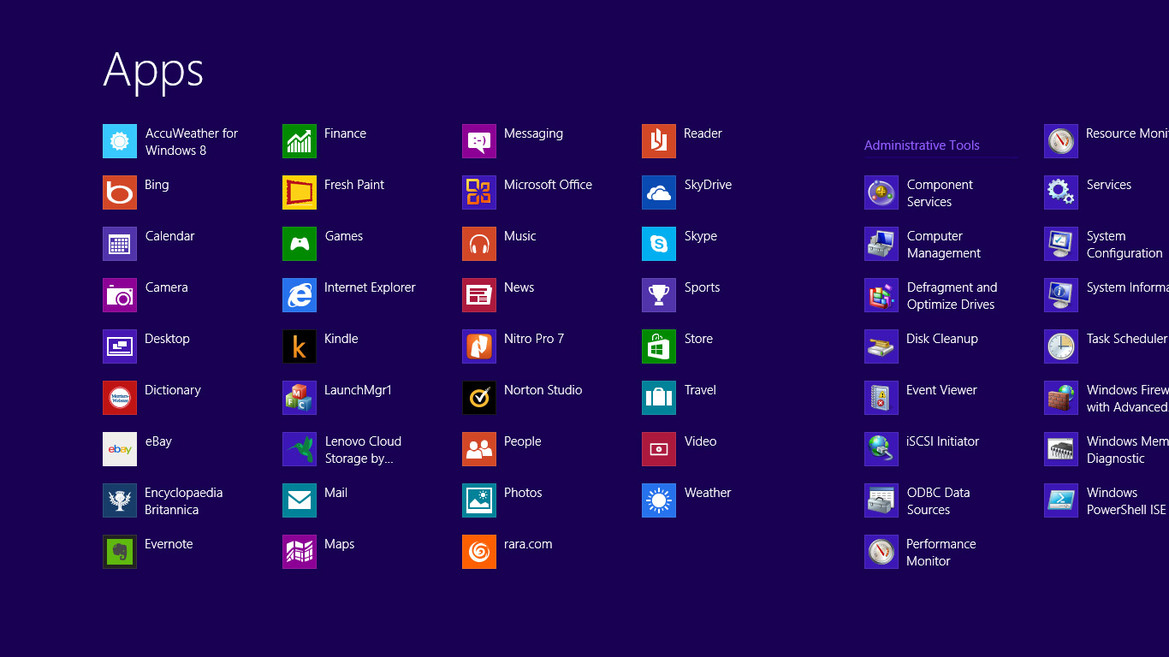Open the Event Viewer icon
This screenshot has height=657, width=1169.
coord(881,398)
